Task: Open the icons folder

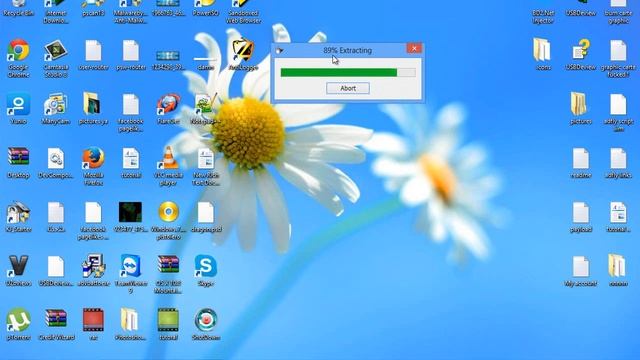Action: click(x=543, y=55)
